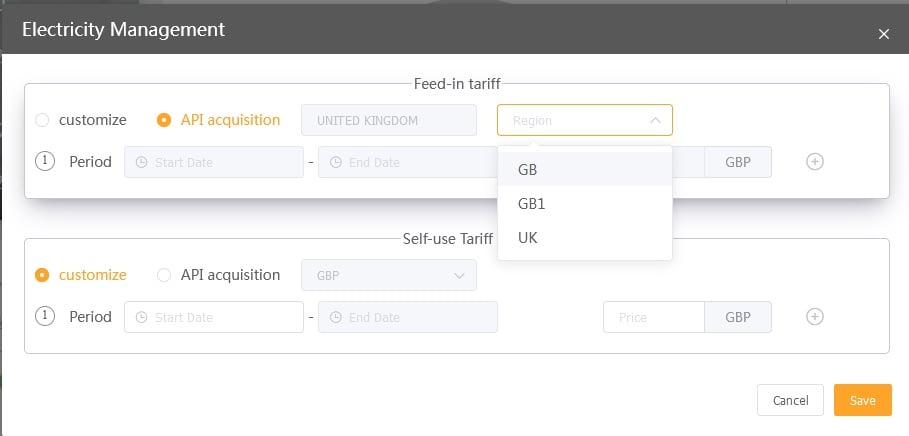The image size is (909, 436).
Task: Select customize radio in Feed-in tariff
Action: pyautogui.click(x=42, y=120)
